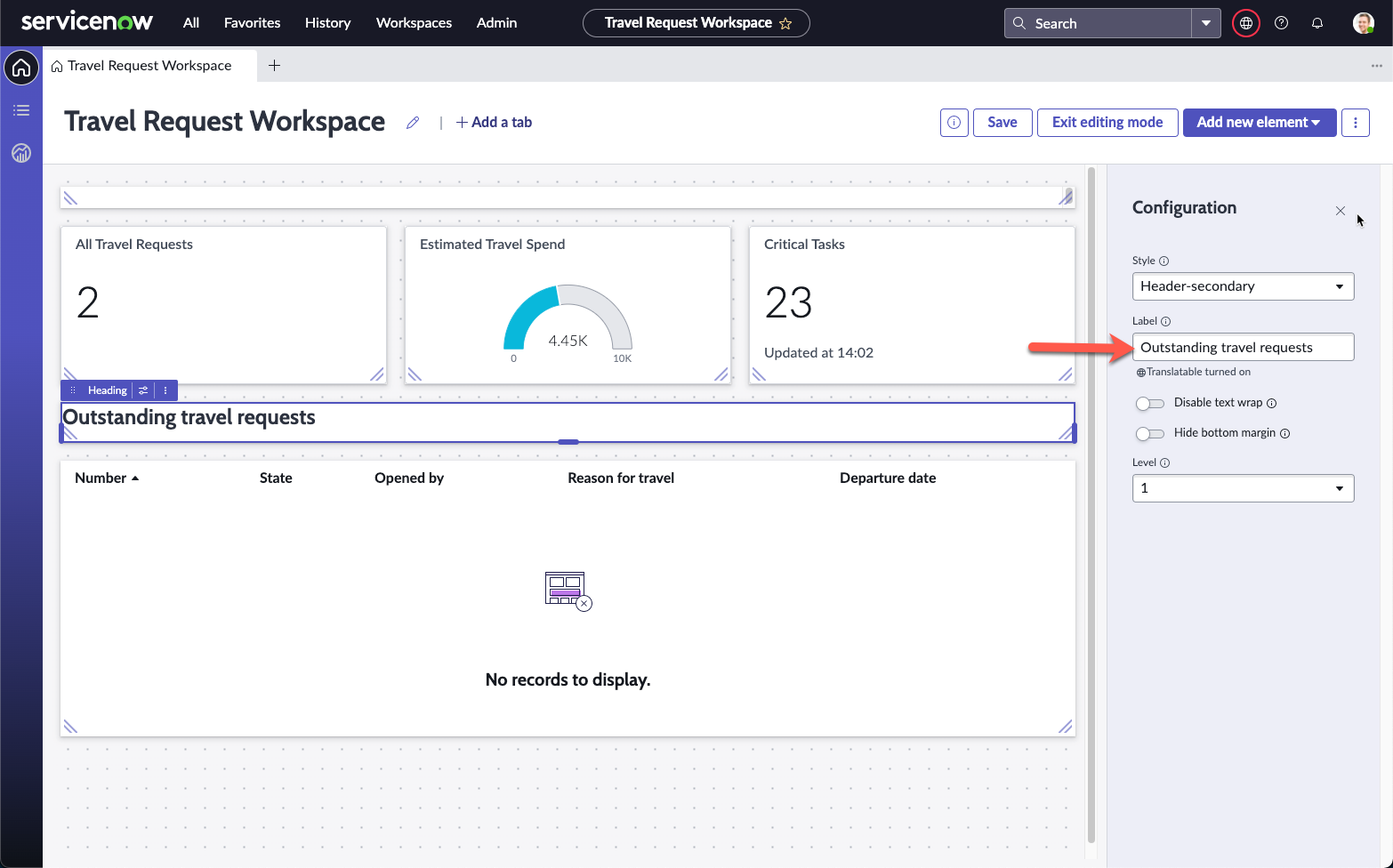Viewport: 1393px width, 868px height.
Task: Click the All Travel Requests card
Action: [223, 305]
